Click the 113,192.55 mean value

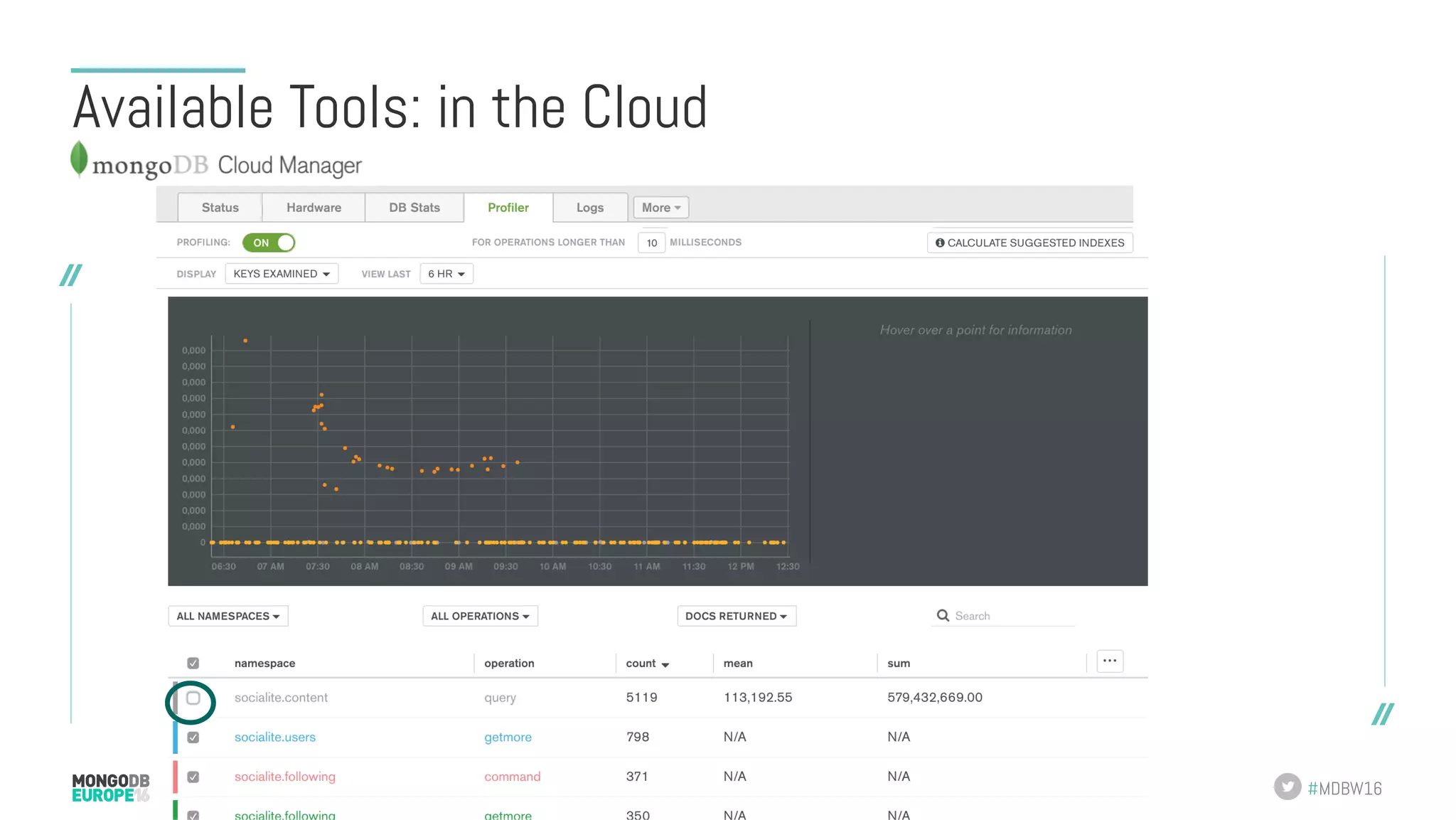click(758, 698)
